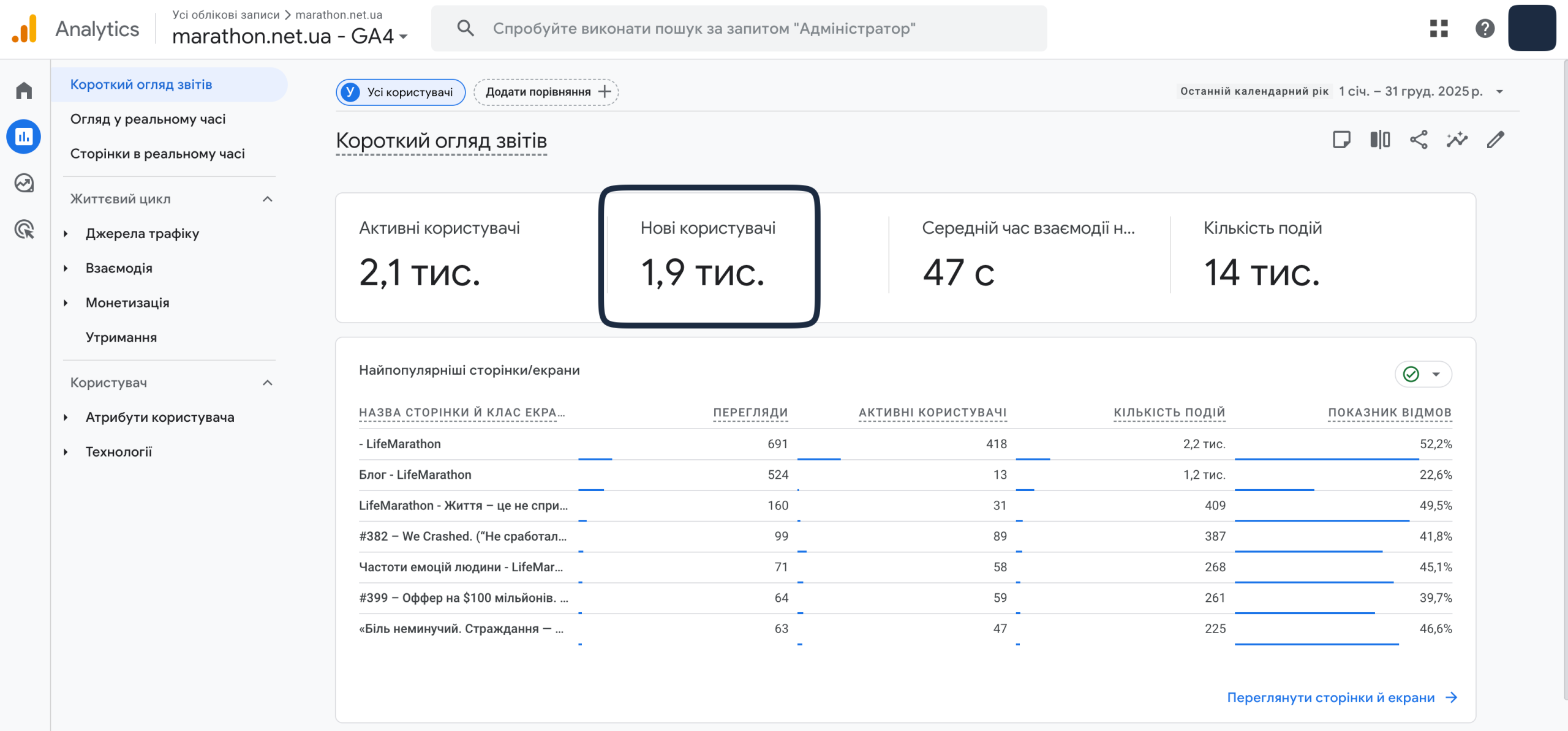
Task: Collapse the Життєвий цикл section
Action: (x=268, y=199)
